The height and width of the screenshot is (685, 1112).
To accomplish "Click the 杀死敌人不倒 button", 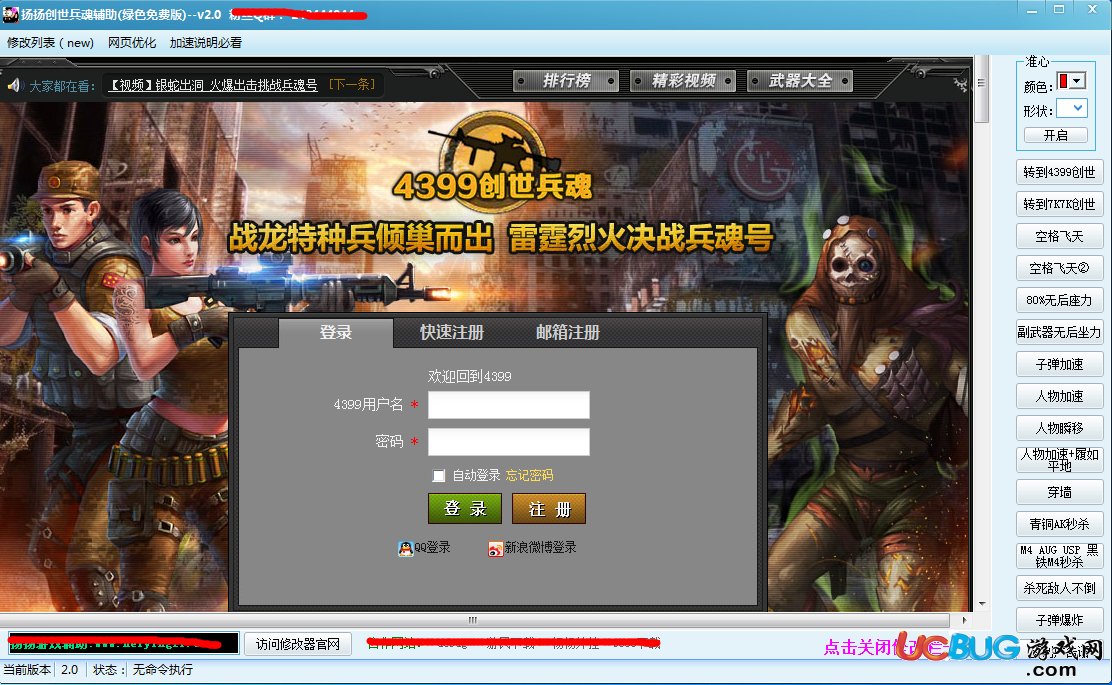I will point(1060,588).
